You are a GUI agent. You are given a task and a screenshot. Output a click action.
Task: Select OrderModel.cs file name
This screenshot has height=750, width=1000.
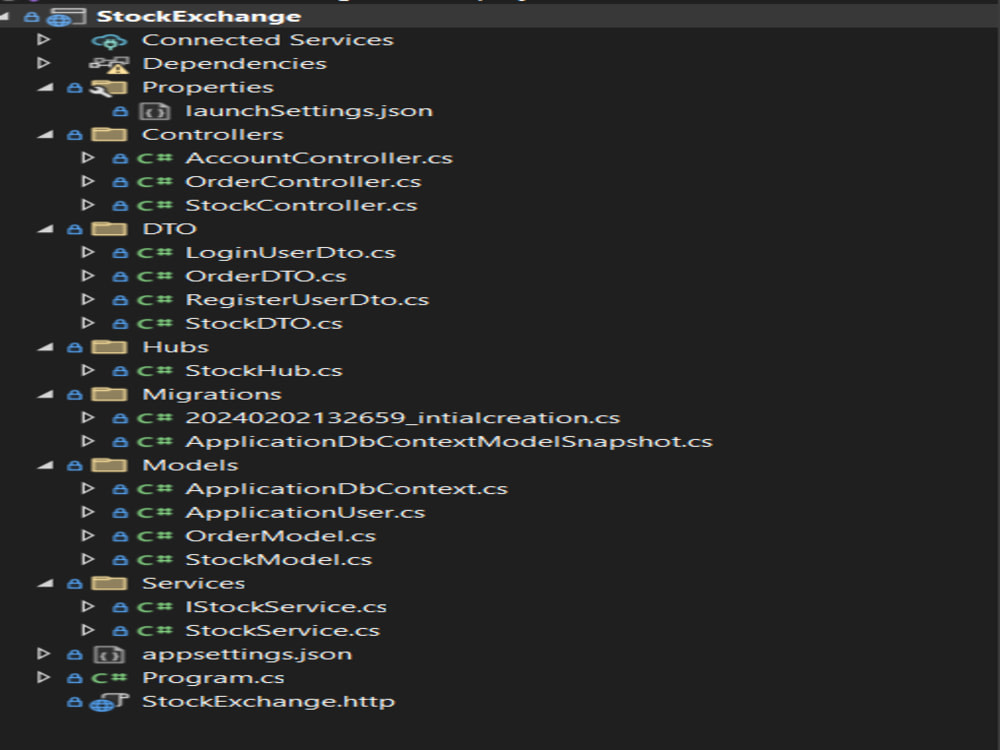280,536
